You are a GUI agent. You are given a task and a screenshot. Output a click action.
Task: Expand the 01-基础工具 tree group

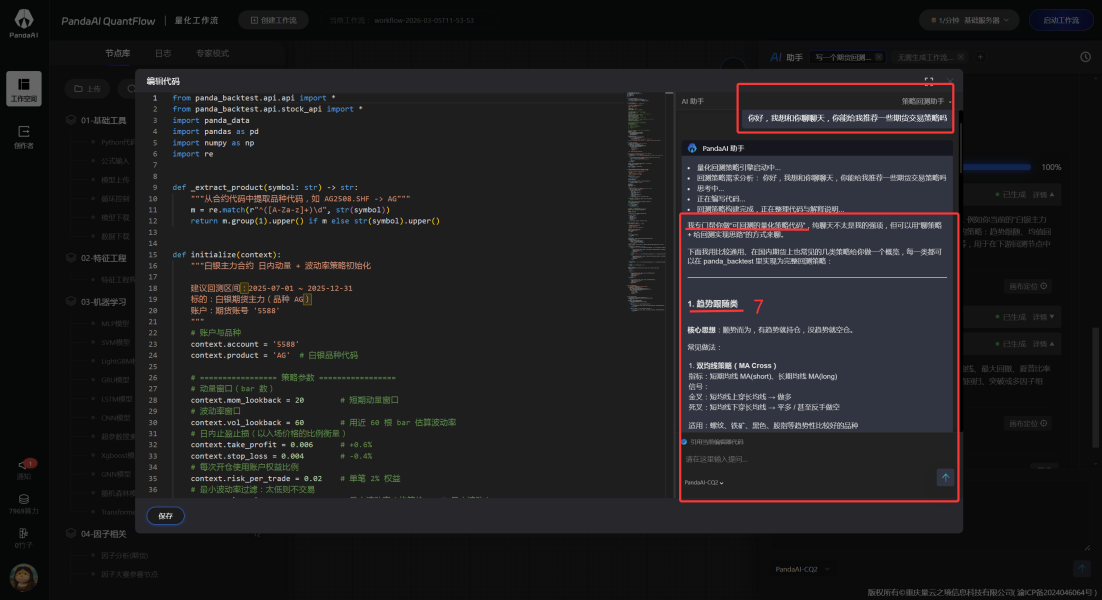point(103,120)
